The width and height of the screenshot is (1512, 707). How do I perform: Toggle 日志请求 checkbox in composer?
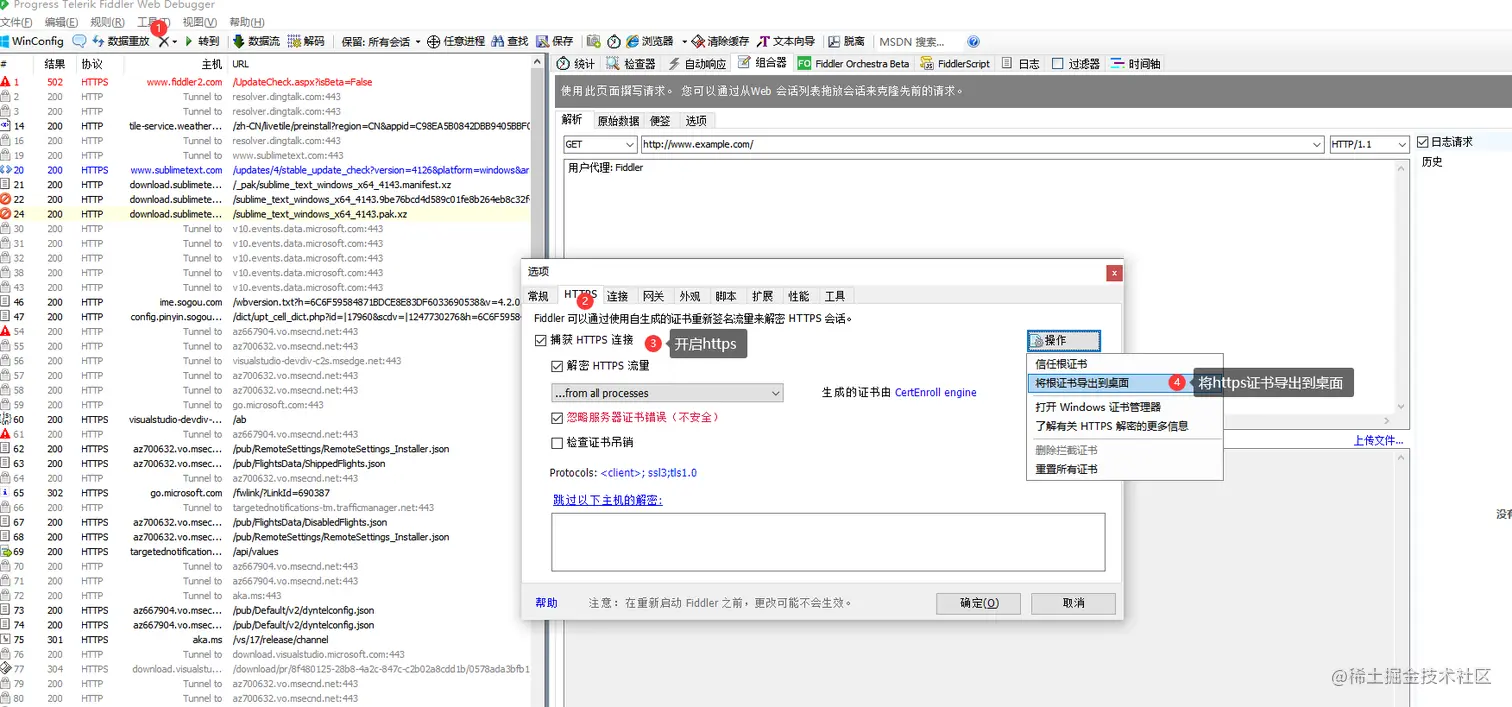(x=1423, y=142)
